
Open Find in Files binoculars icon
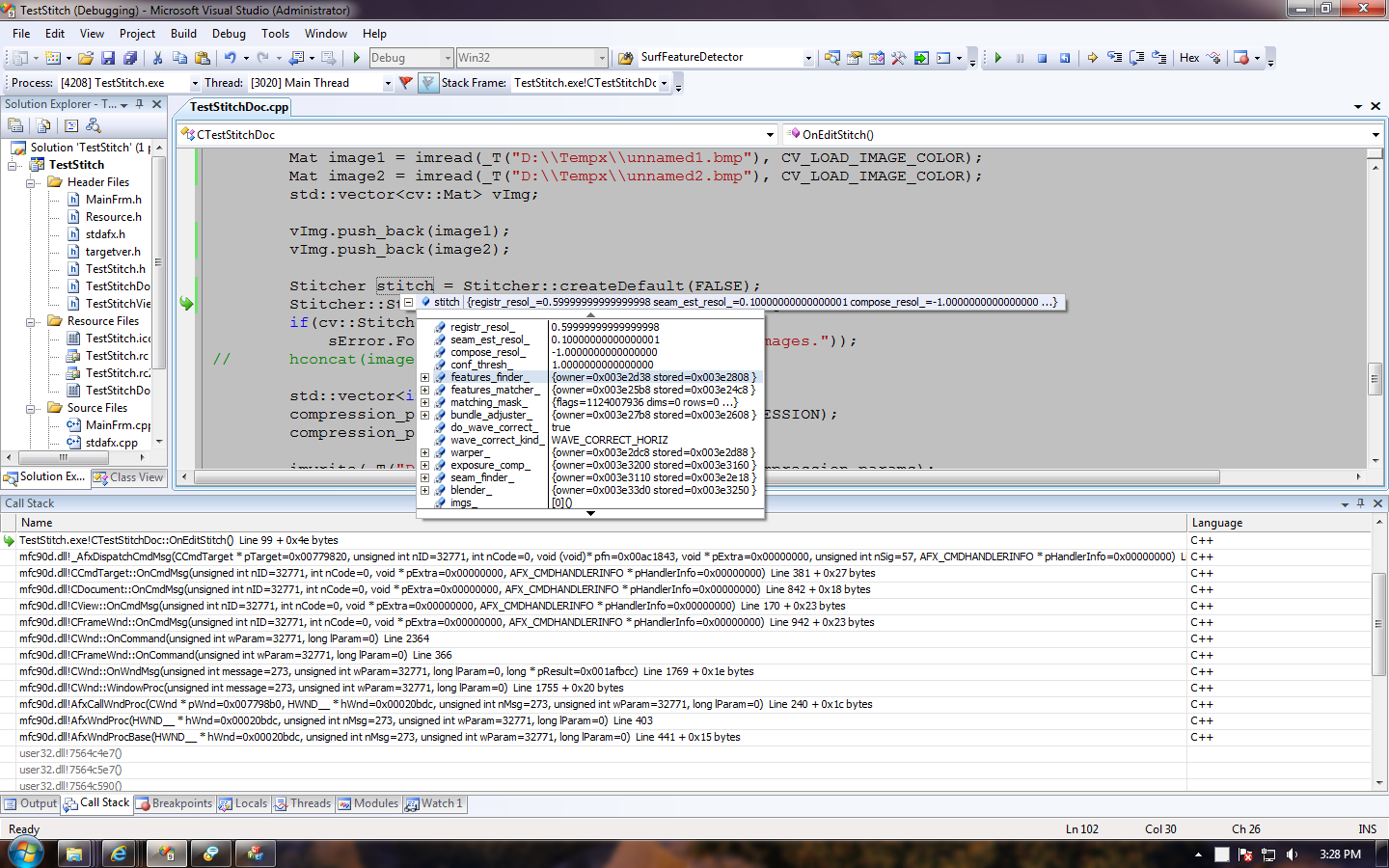[x=624, y=58]
